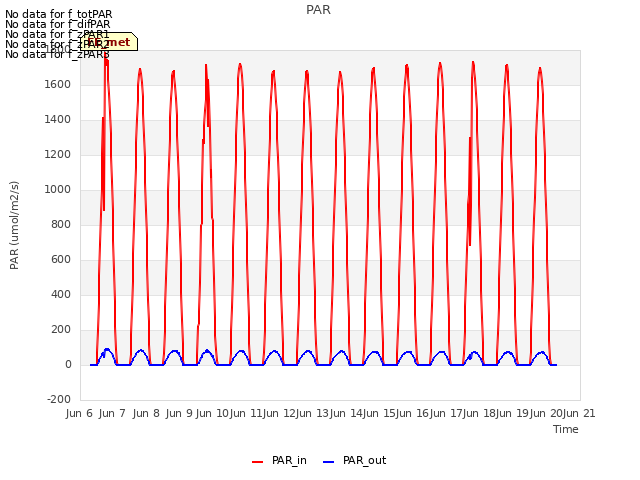Click the -200 y-axis tick label
The image size is (640, 480).
point(59,399)
